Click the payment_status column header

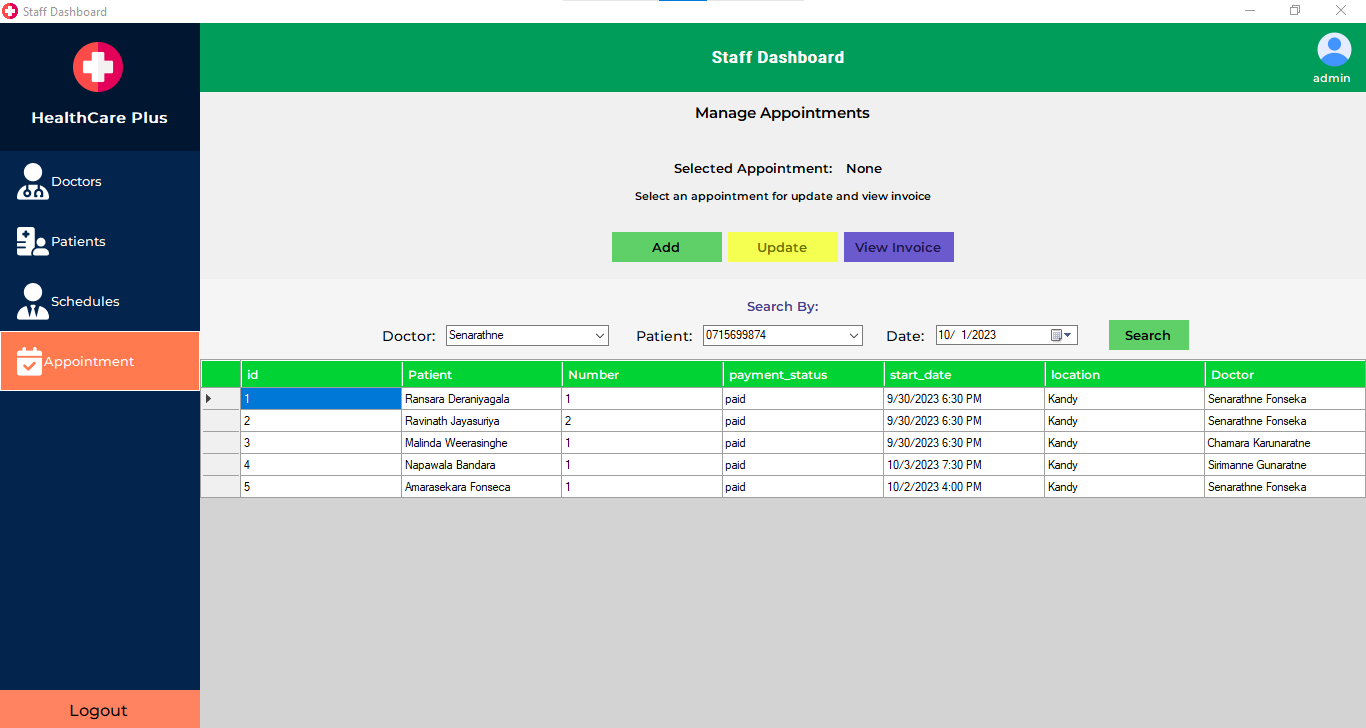(x=803, y=375)
